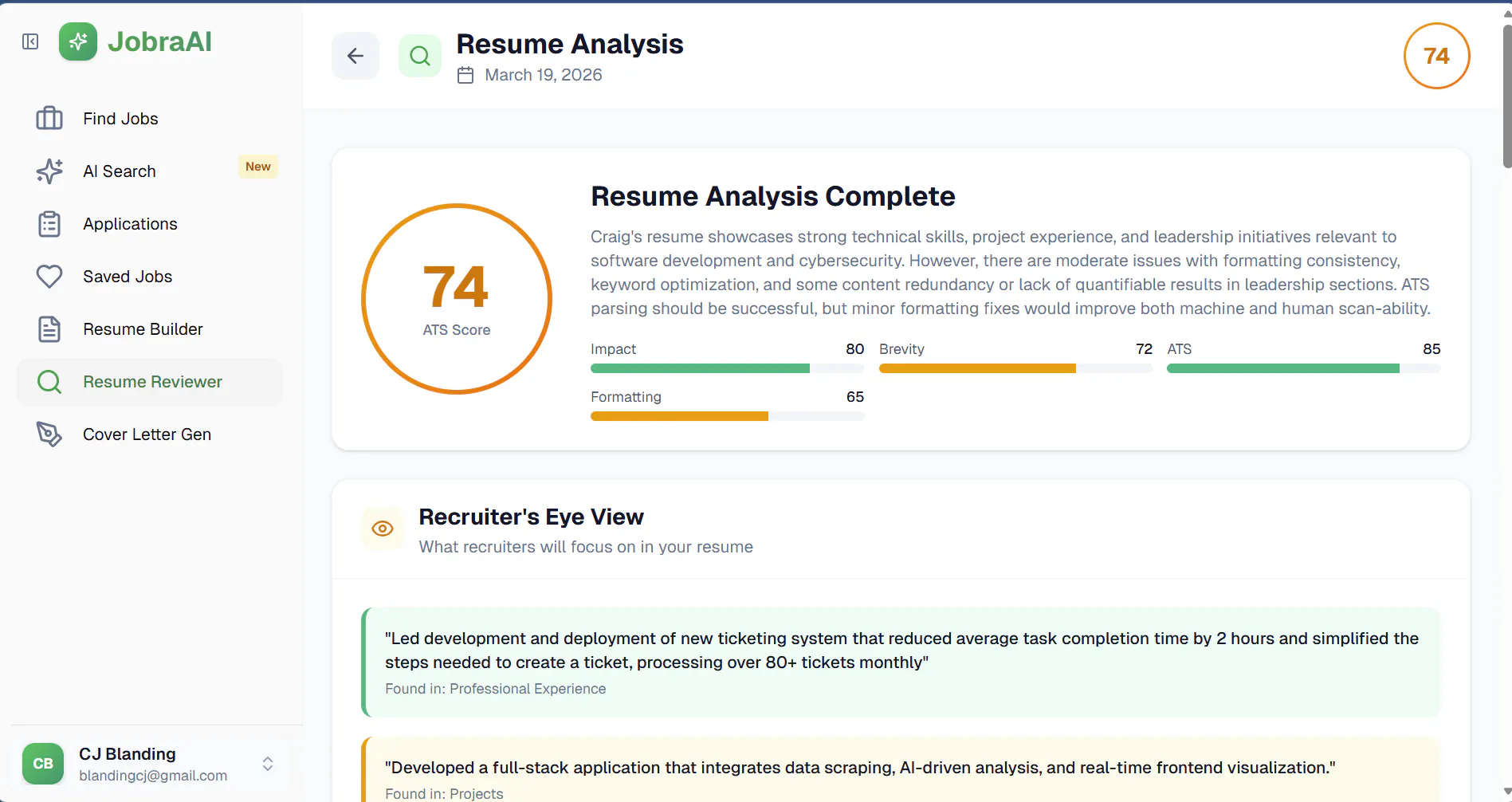Click the AI Search sparkles icon
This screenshot has width=1512, height=802.
tap(49, 171)
